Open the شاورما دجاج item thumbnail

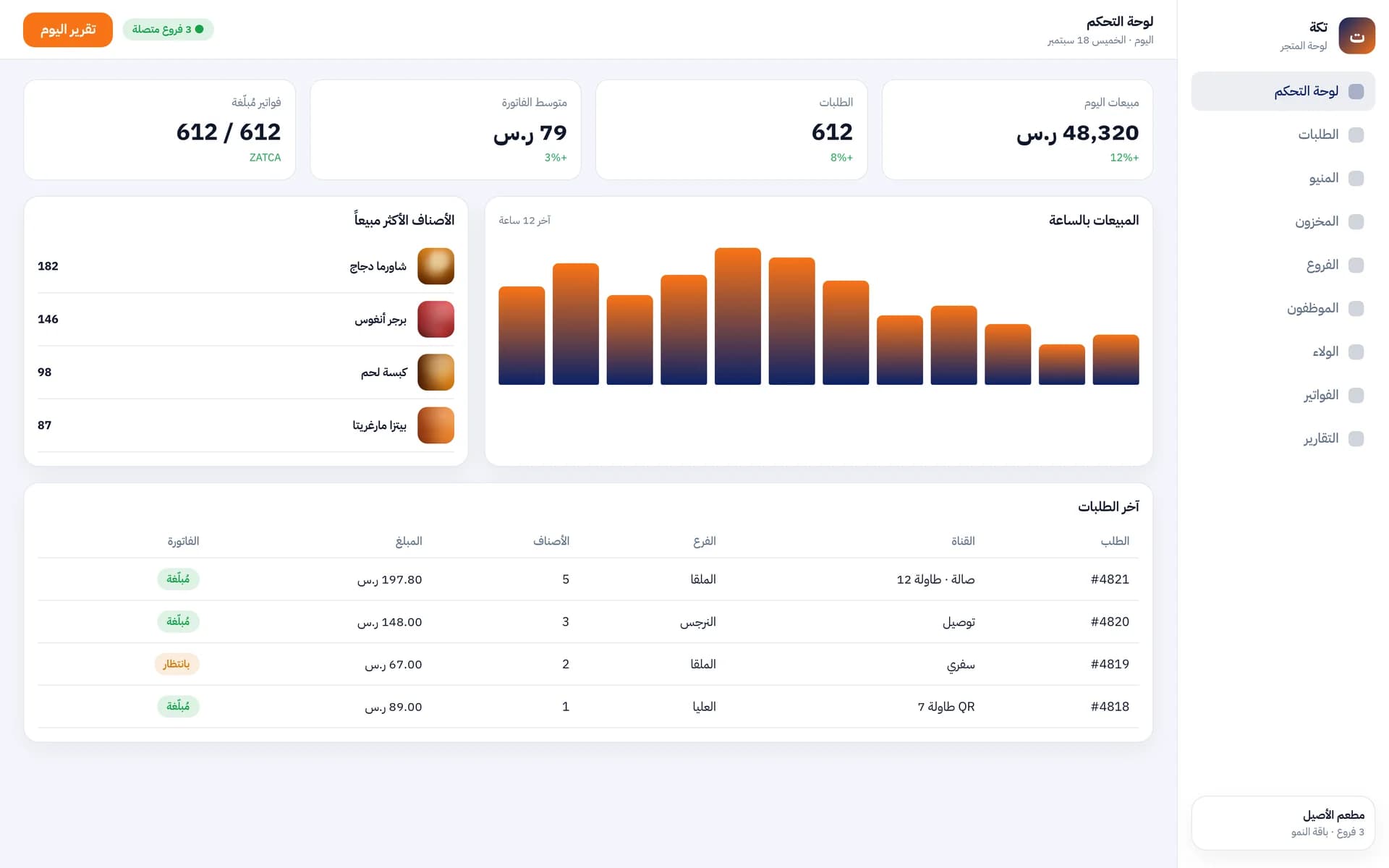(x=436, y=266)
